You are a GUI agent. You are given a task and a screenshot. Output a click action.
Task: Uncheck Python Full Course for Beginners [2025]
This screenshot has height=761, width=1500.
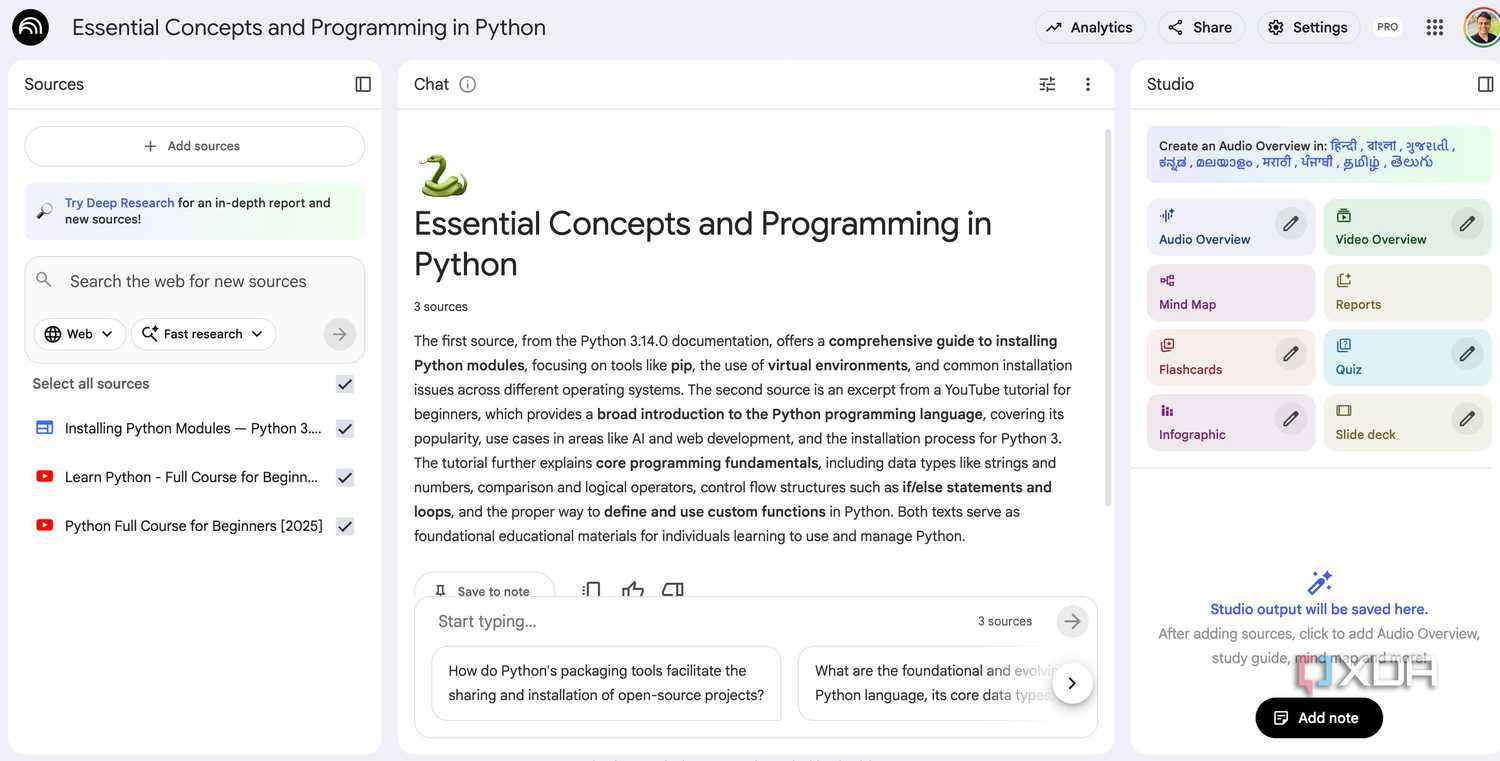pos(345,526)
